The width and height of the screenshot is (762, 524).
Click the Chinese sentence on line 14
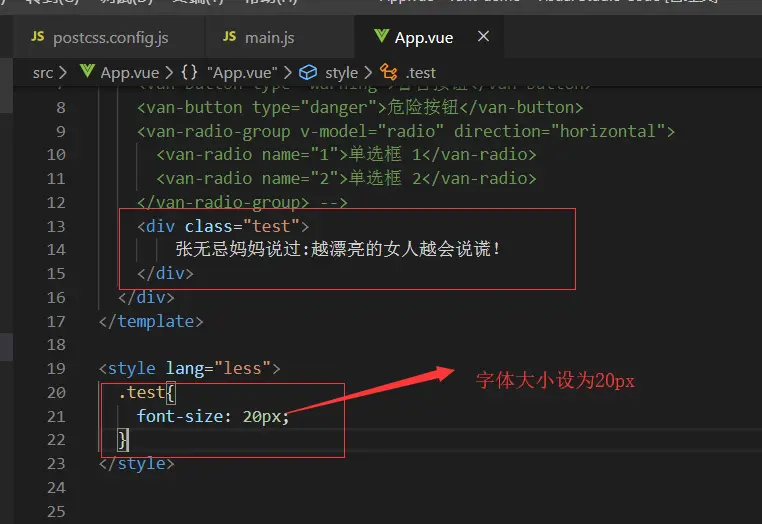coord(338,249)
